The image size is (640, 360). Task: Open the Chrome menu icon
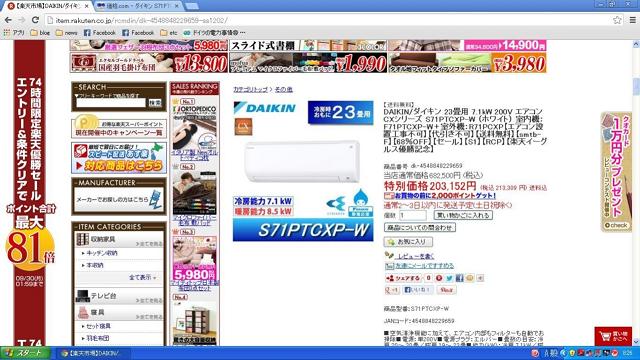click(x=633, y=20)
